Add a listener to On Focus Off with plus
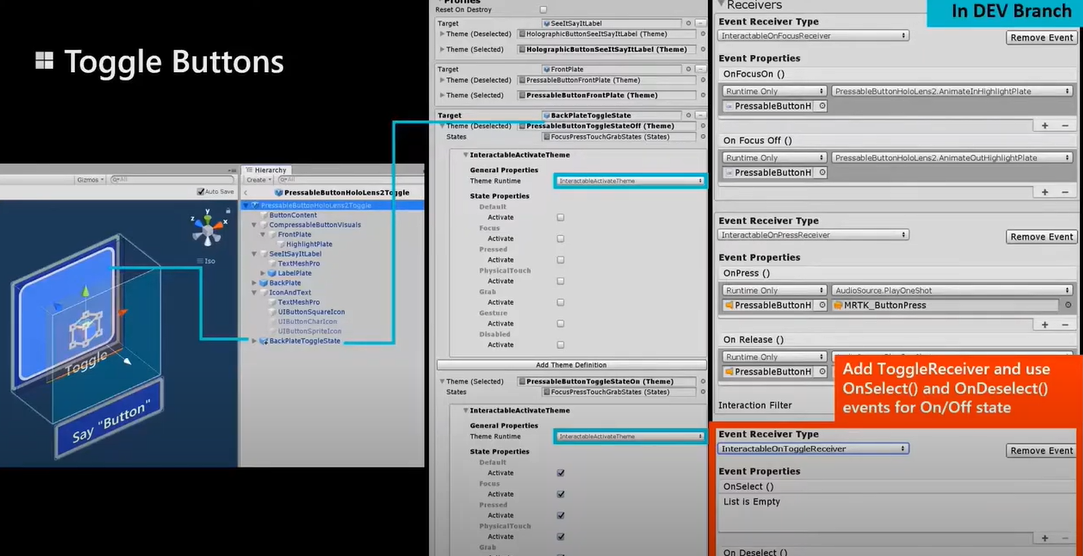The image size is (1083, 556). pyautogui.click(x=1045, y=192)
